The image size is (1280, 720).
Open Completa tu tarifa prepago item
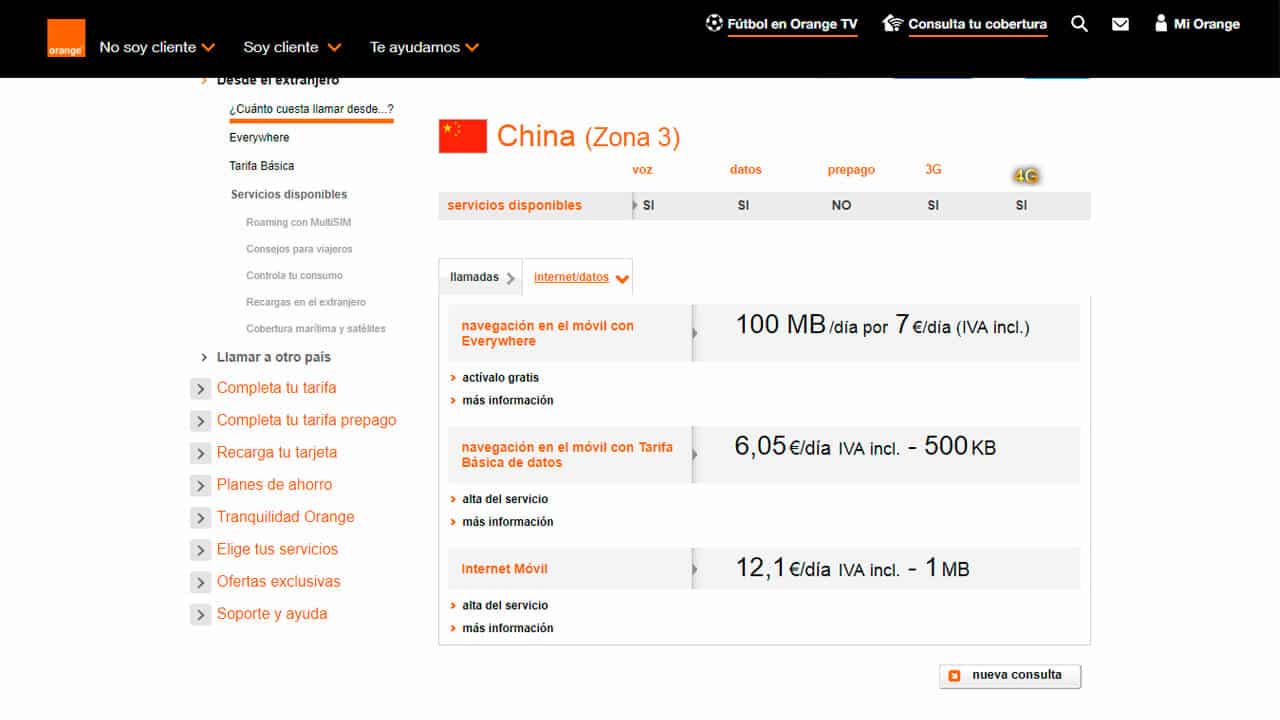(x=306, y=420)
